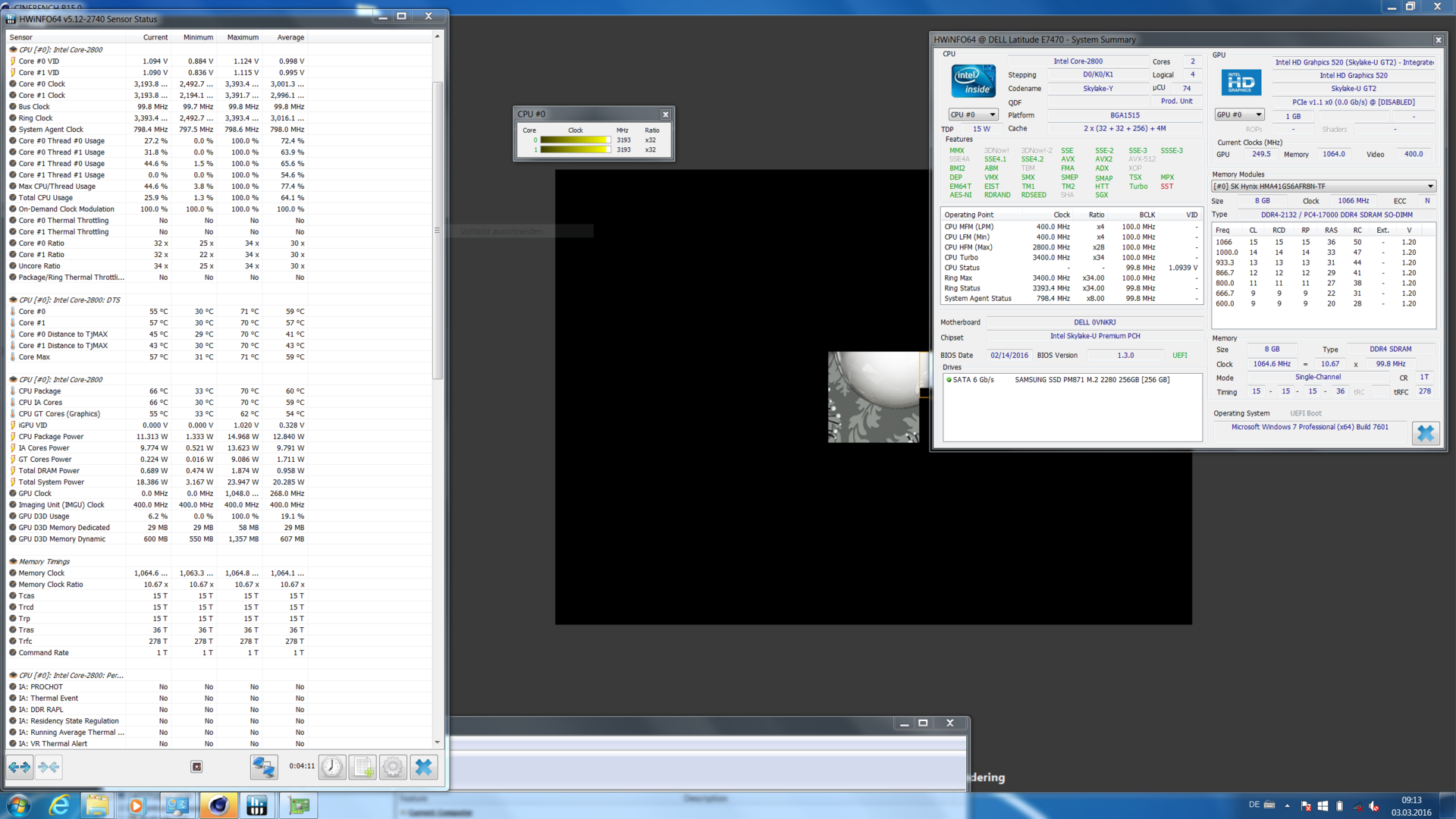Click the Prod. Unit link
This screenshot has width=1456, height=819.
[1176, 102]
